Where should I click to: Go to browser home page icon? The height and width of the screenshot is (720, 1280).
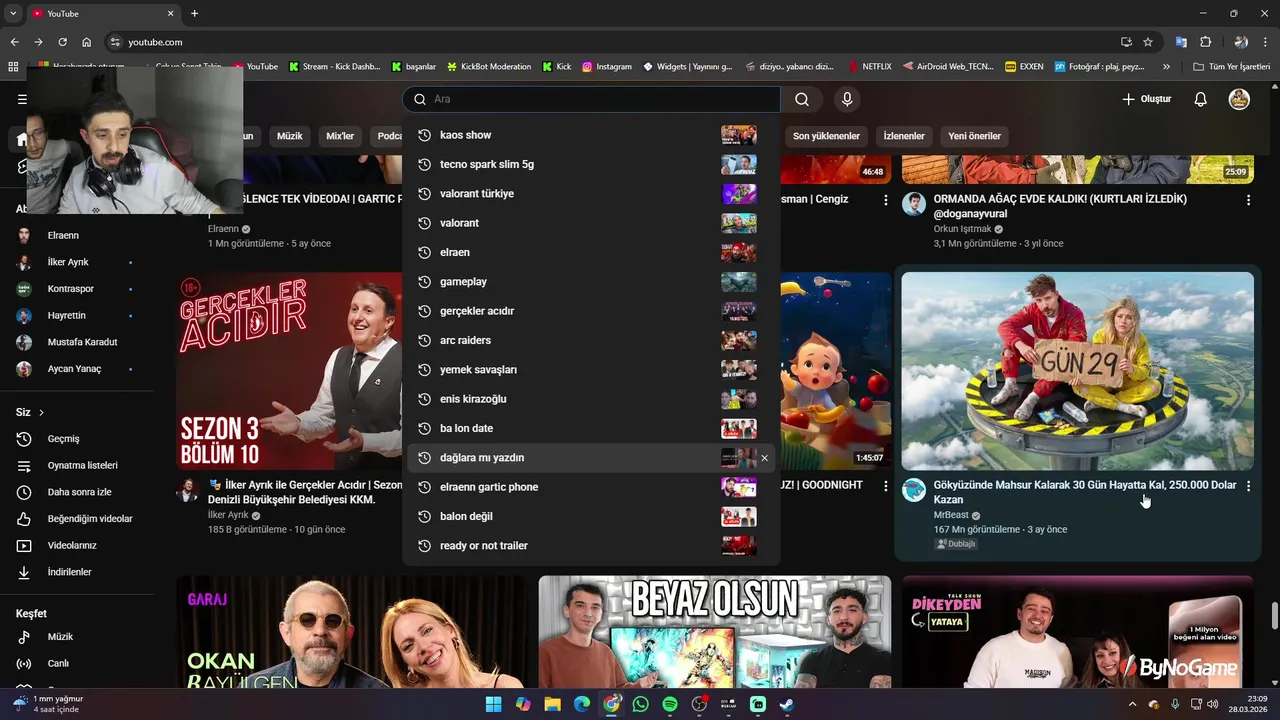pyautogui.click(x=87, y=42)
